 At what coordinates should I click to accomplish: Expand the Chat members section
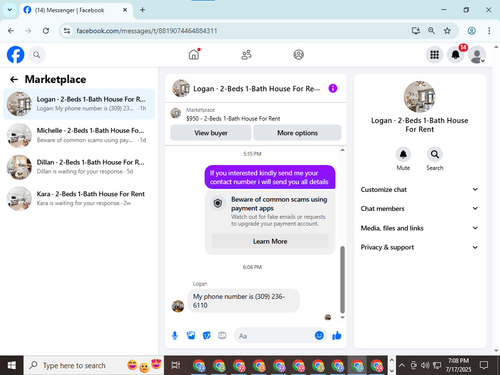419,208
